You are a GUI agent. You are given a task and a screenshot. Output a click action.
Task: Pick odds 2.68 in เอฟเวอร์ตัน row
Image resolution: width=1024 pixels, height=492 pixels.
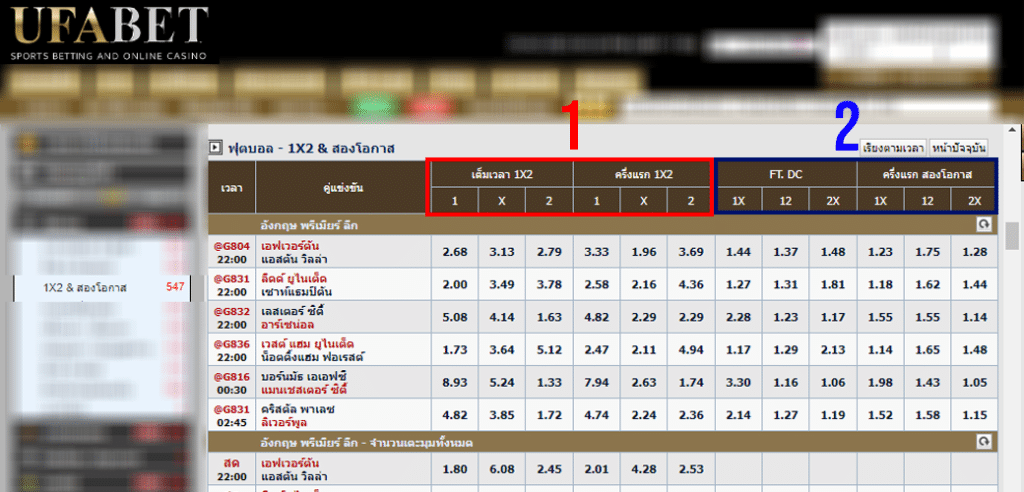pos(455,252)
